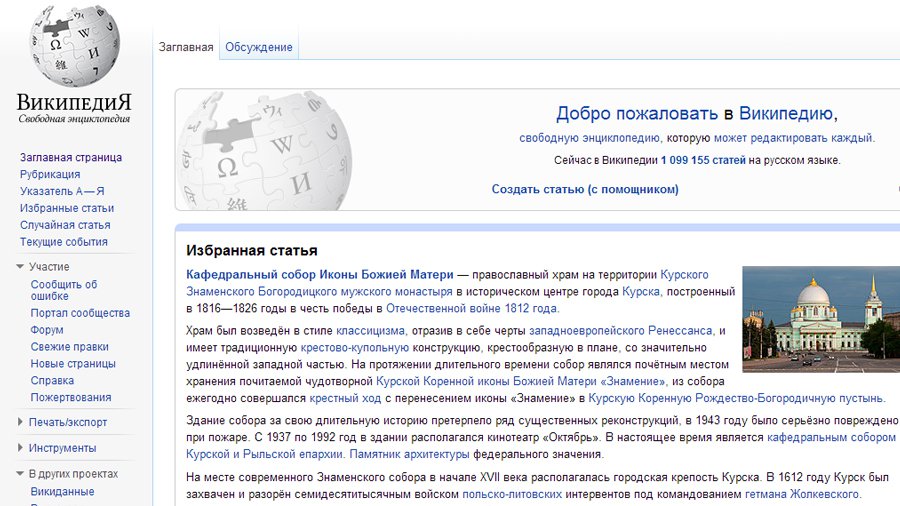This screenshot has width=900, height=506.
Task: Follow the крестный ход link
Action: tap(345, 398)
